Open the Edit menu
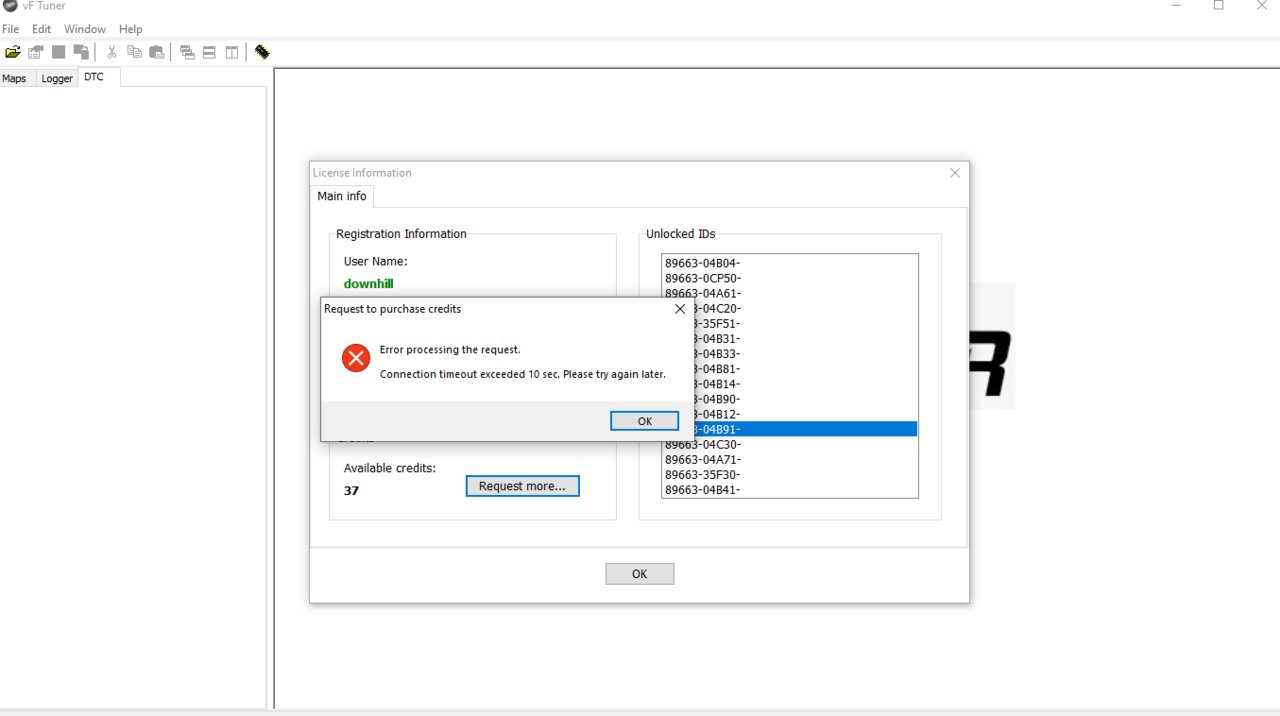This screenshot has height=716, width=1280. tap(41, 29)
